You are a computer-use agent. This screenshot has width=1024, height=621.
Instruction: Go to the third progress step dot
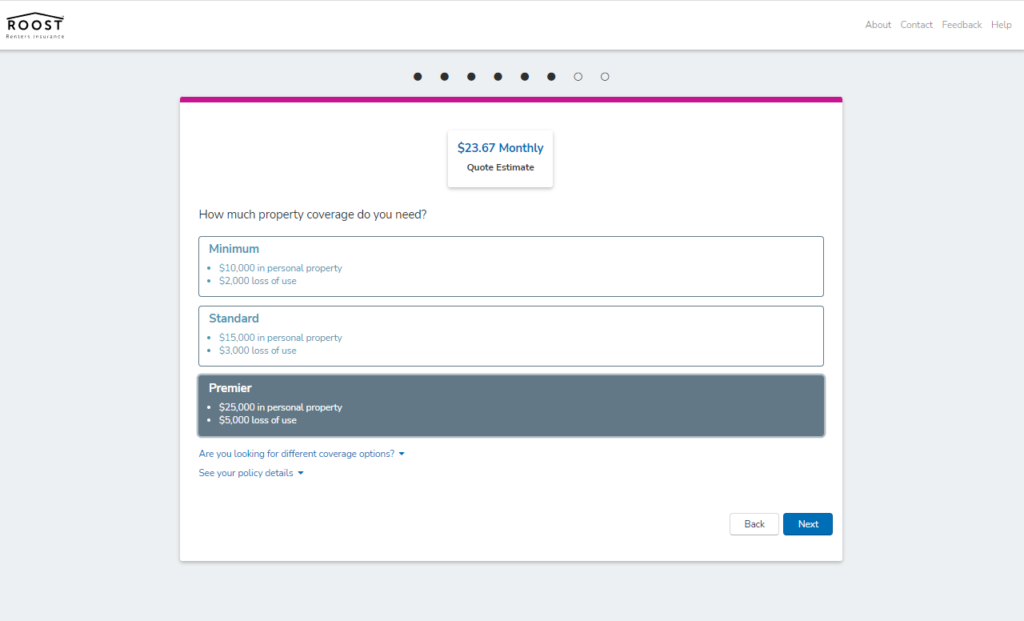(x=472, y=77)
